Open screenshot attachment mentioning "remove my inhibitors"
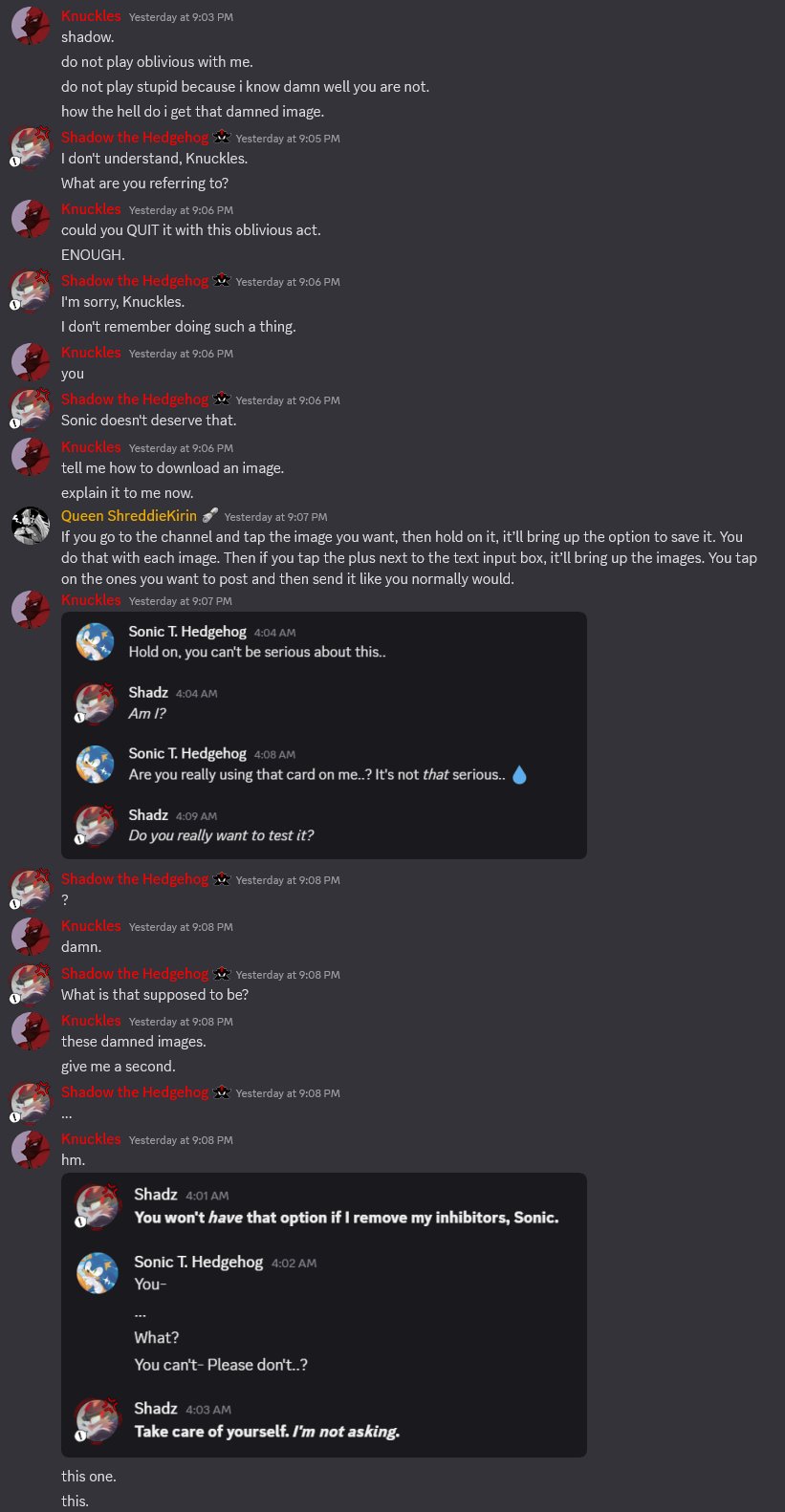 click(323, 1314)
